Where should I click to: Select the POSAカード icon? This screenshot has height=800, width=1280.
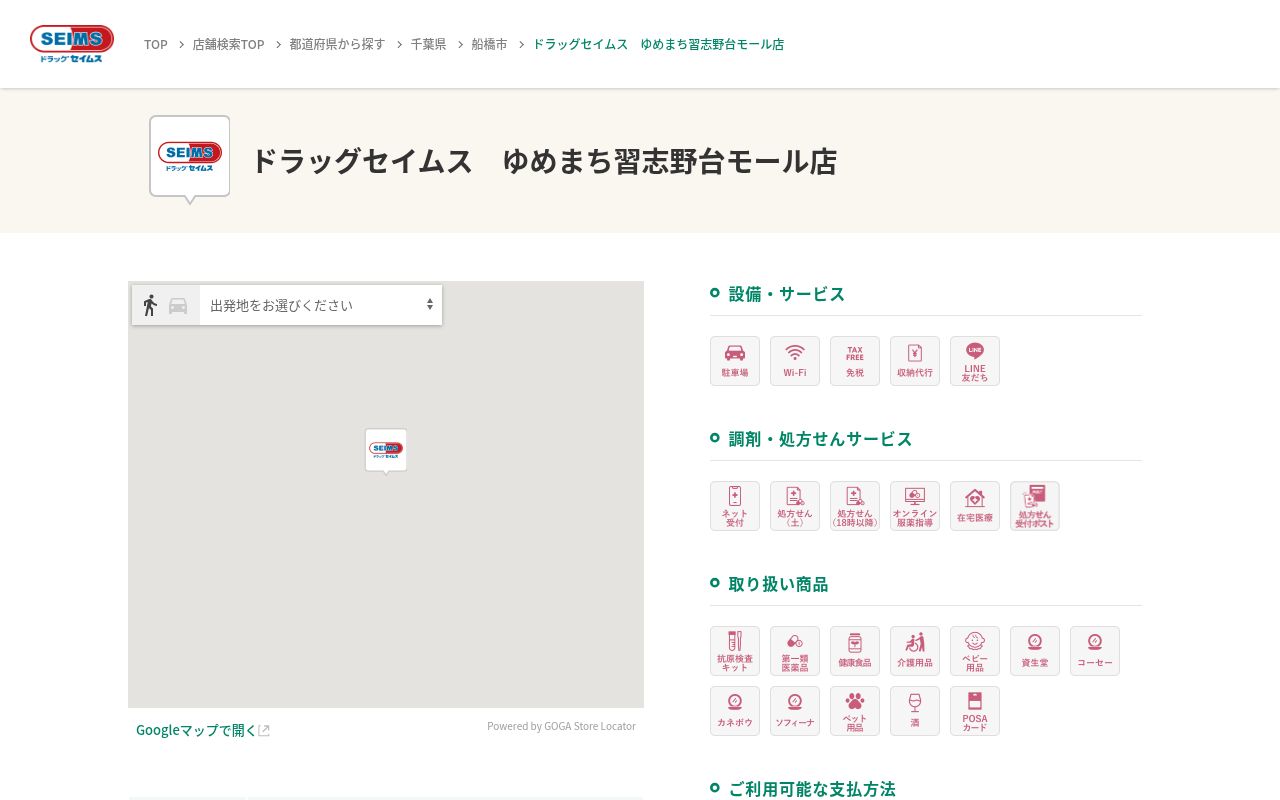(975, 711)
